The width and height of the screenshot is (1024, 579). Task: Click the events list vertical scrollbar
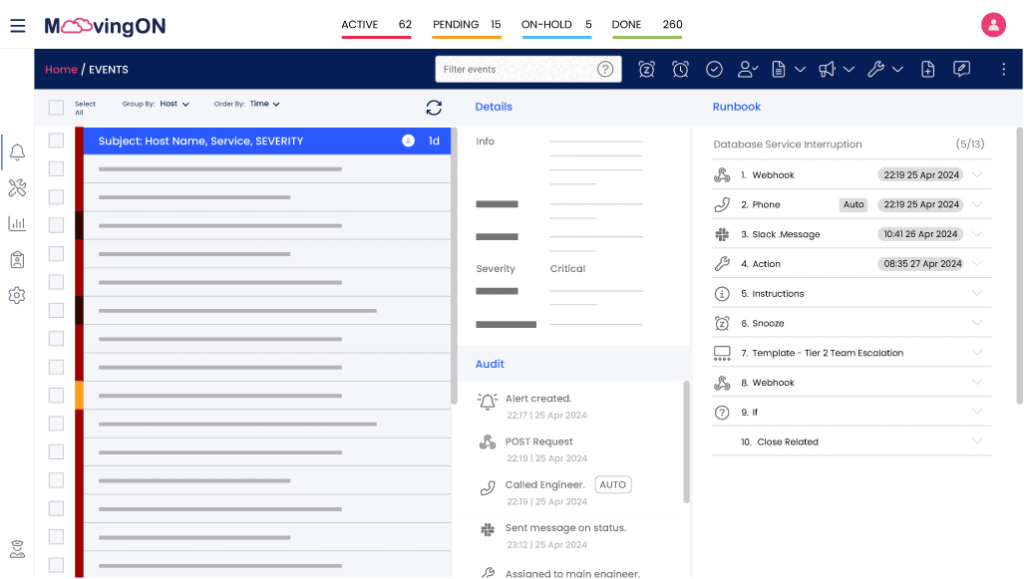tap(453, 268)
